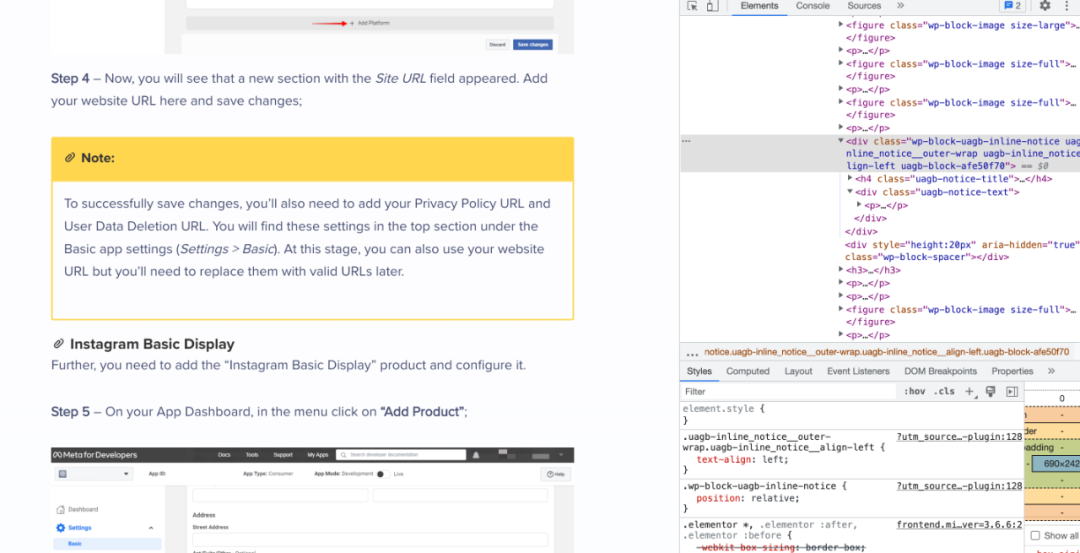Open the Event Listeners tab

(858, 371)
